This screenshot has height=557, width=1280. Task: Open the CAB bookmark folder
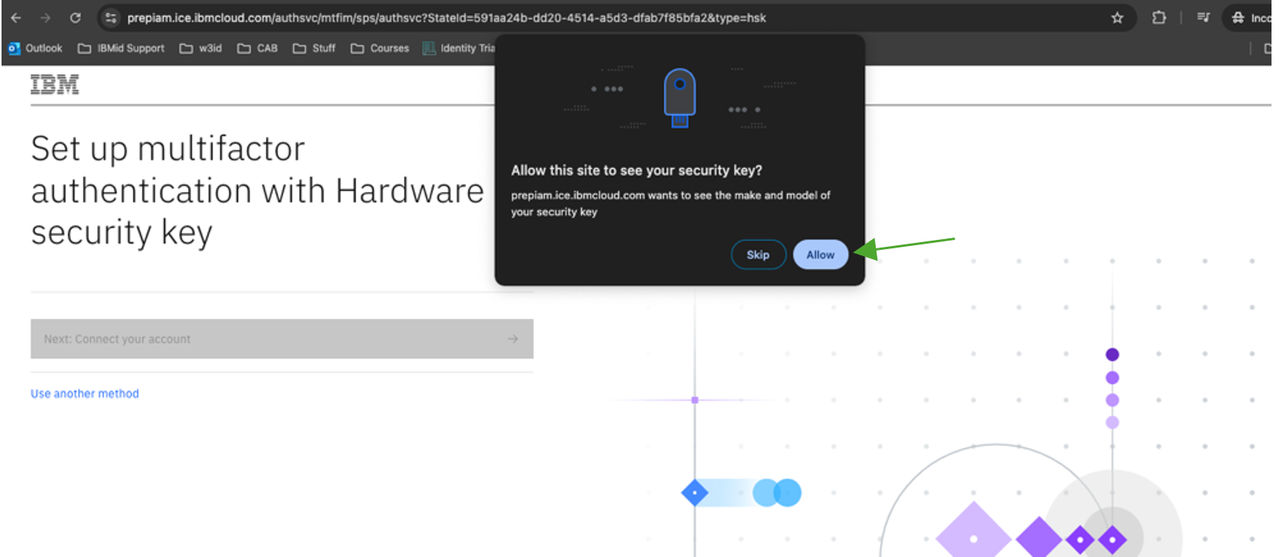pos(257,48)
